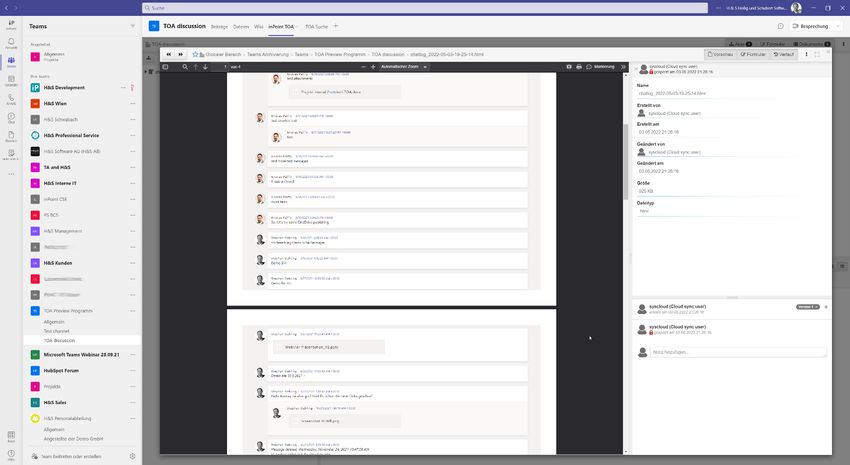Viewport: 850px width, 465px height.
Task: Start a Besprechung meeting
Action: click(810, 26)
